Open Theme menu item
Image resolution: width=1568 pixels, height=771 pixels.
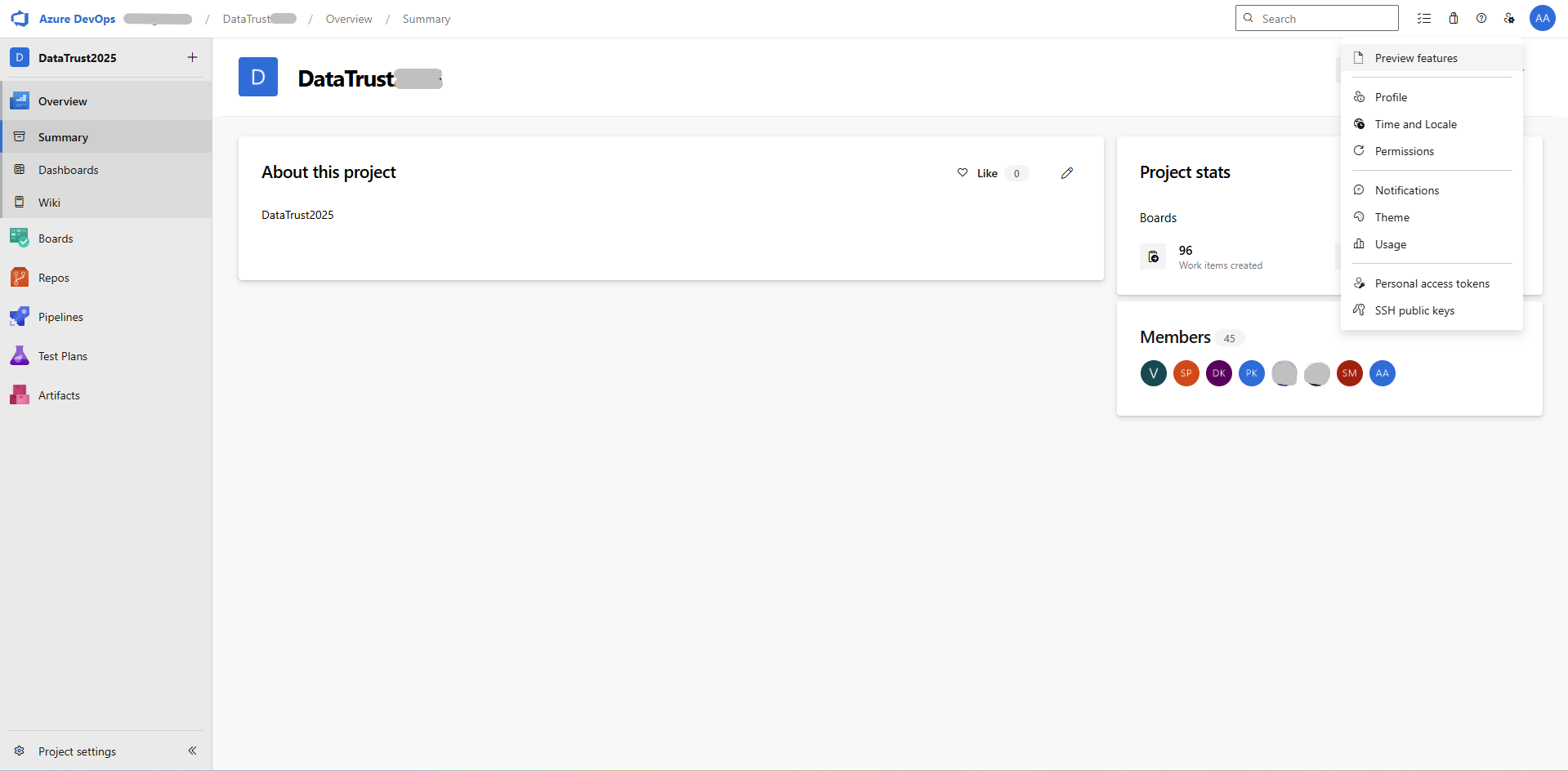pos(1432,217)
